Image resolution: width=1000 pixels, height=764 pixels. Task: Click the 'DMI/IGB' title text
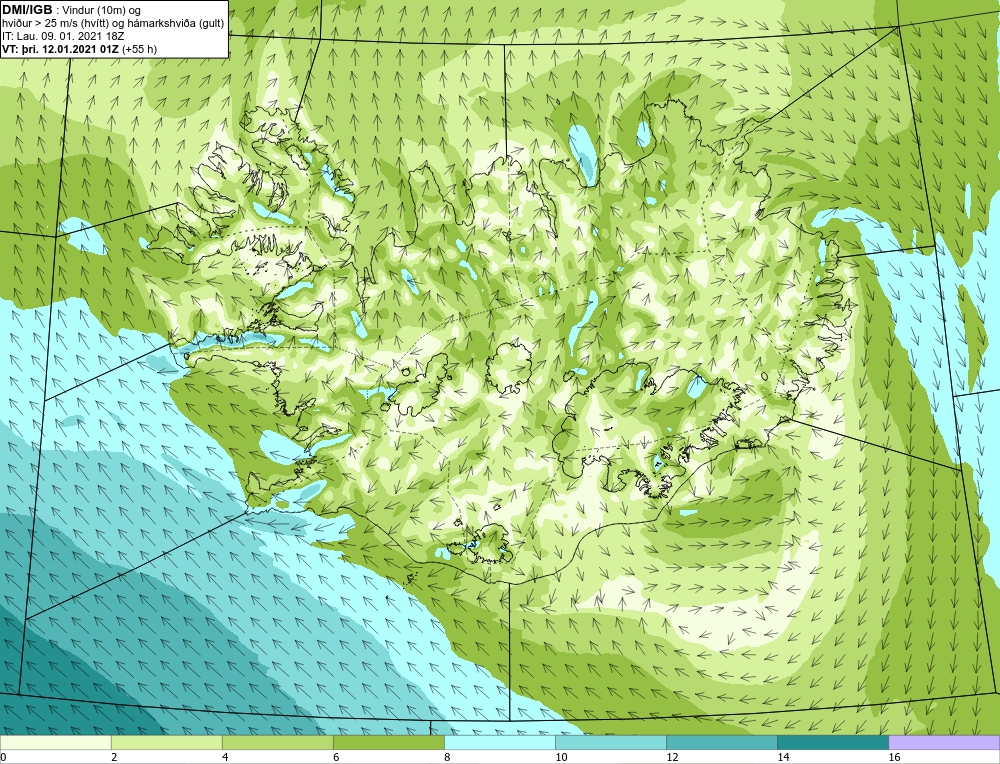27,10
